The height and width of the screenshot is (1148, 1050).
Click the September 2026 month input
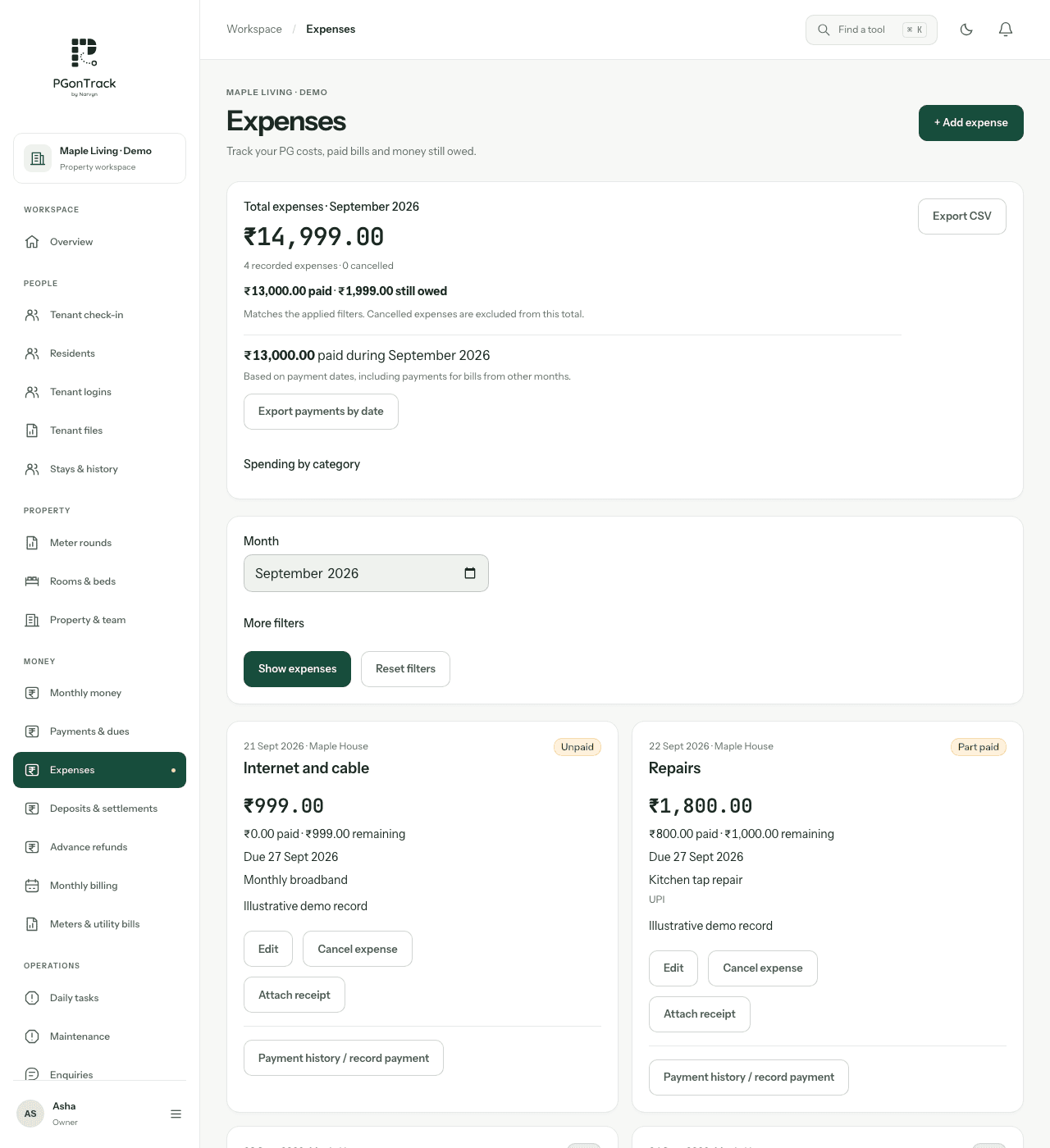pyautogui.click(x=366, y=573)
